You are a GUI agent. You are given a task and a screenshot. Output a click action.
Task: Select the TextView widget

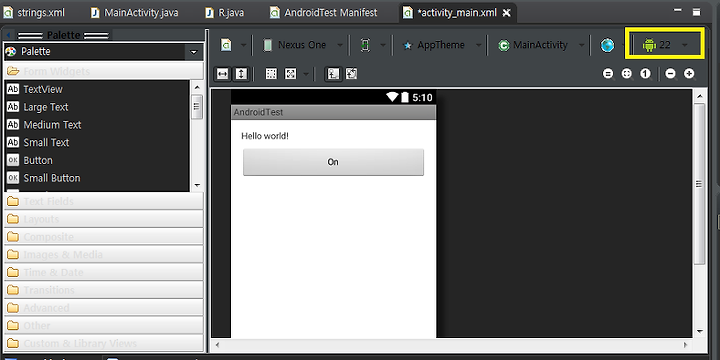[97, 89]
